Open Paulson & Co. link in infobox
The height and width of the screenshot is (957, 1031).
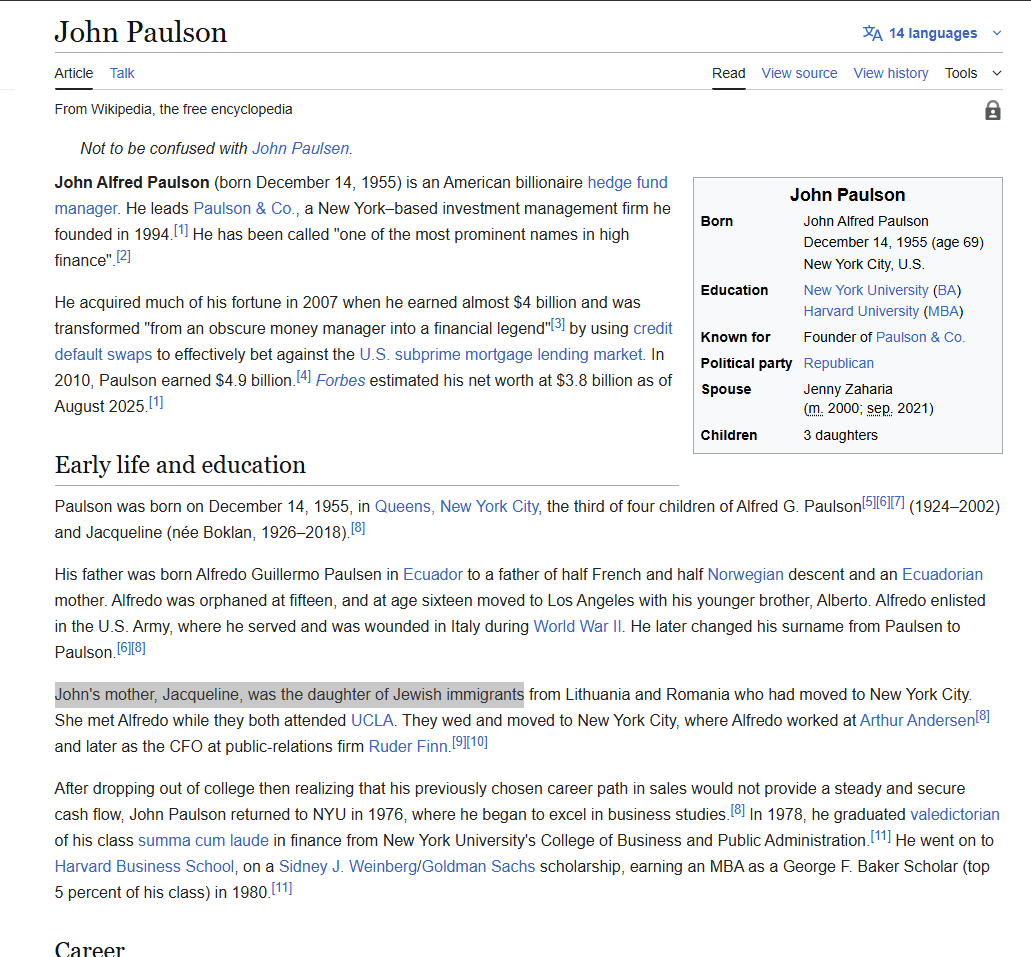pos(920,337)
